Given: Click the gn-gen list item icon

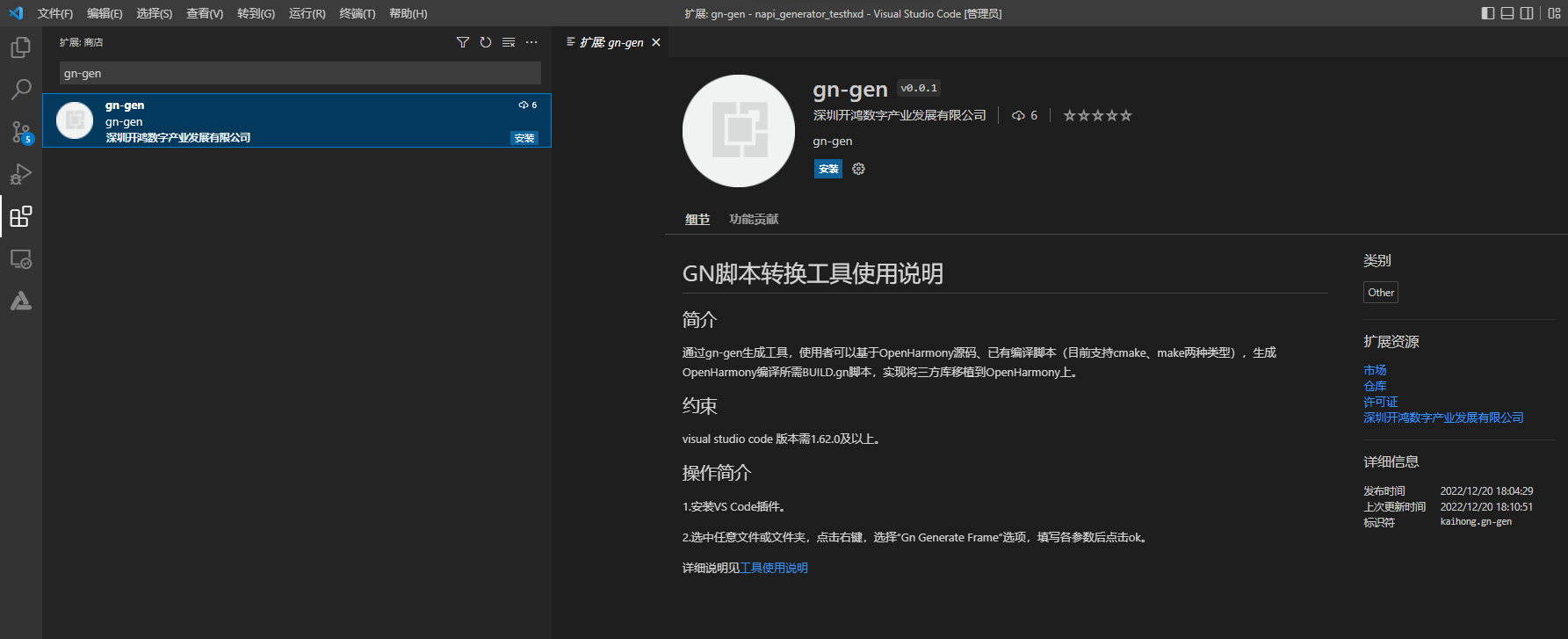Looking at the screenshot, I should click(x=75, y=120).
